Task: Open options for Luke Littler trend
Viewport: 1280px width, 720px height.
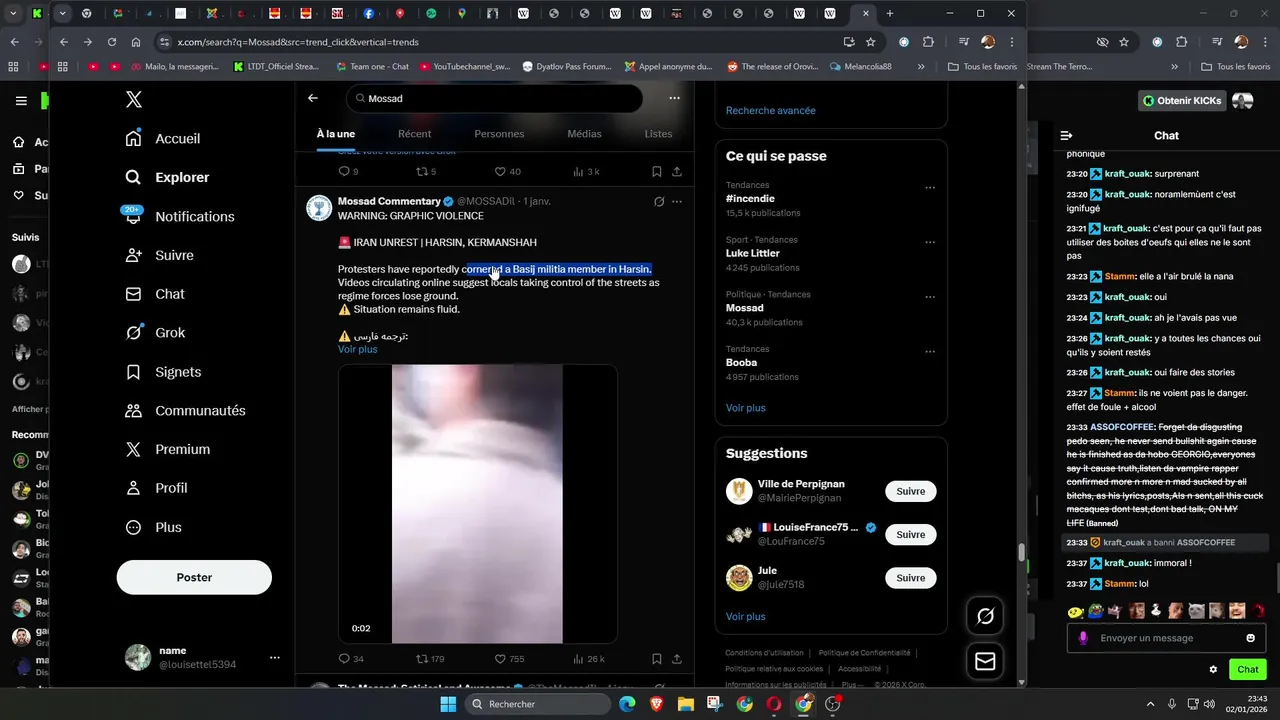Action: tap(930, 242)
